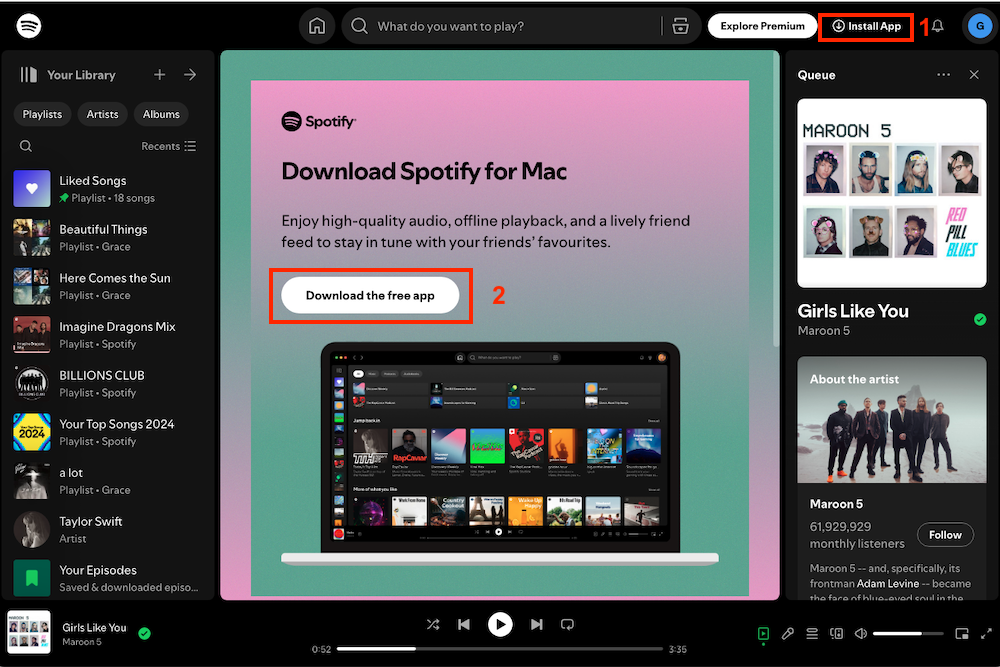1000x667 pixels.
Task: Click Girls Like You title in Queue panel
Action: point(853,311)
